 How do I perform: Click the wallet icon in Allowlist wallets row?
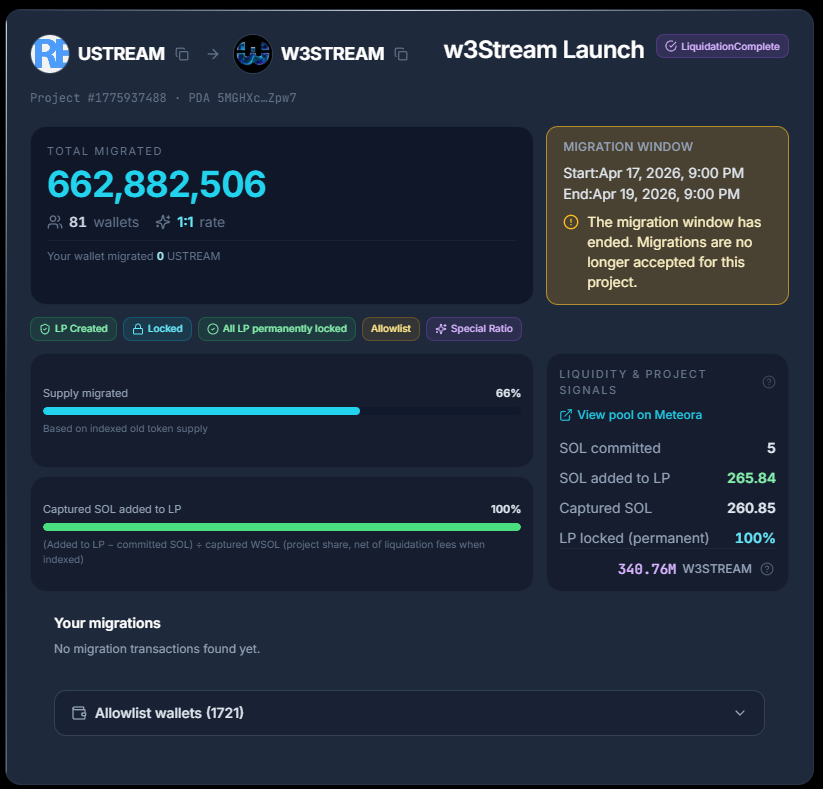pyautogui.click(x=79, y=713)
